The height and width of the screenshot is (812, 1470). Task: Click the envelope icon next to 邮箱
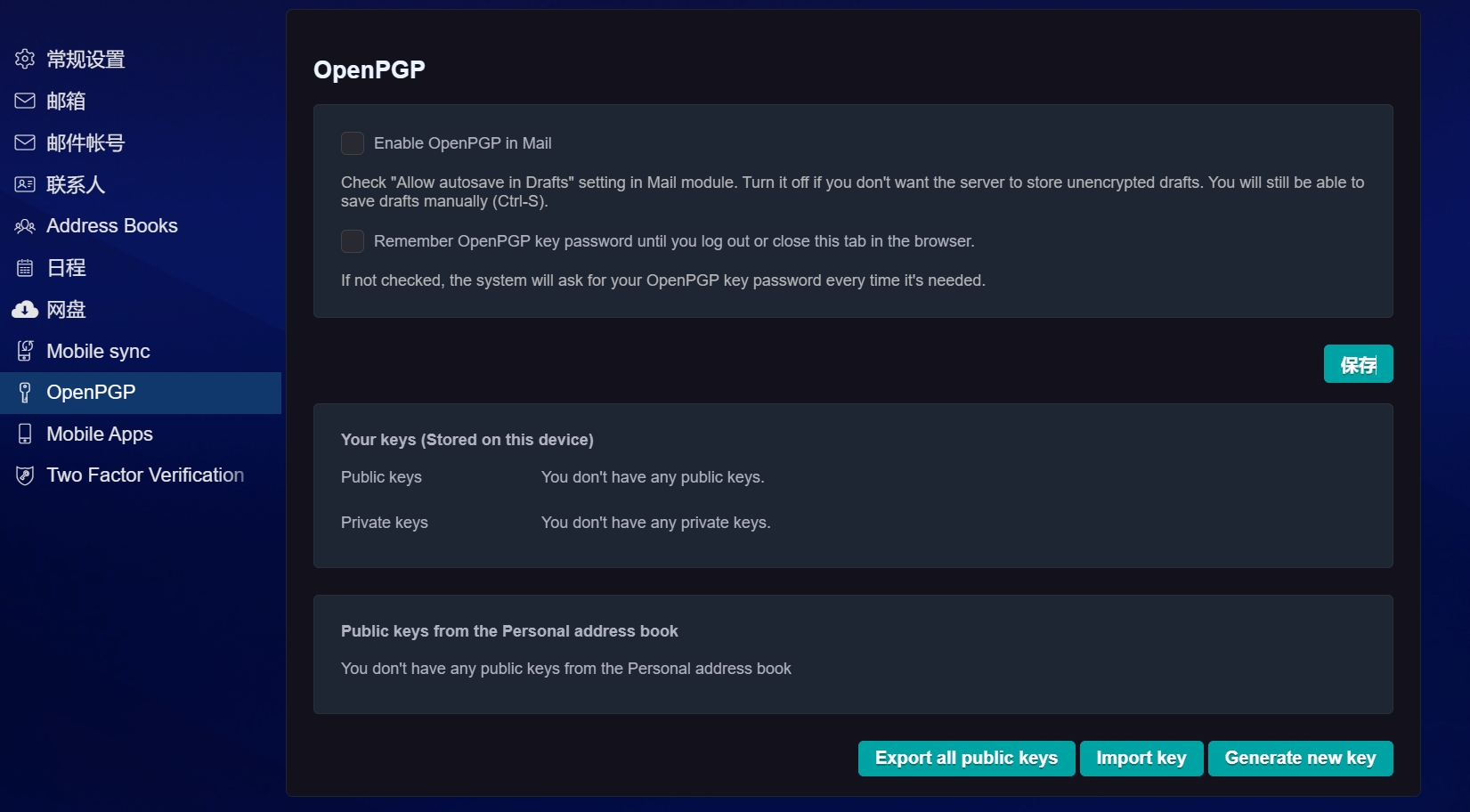tap(25, 101)
